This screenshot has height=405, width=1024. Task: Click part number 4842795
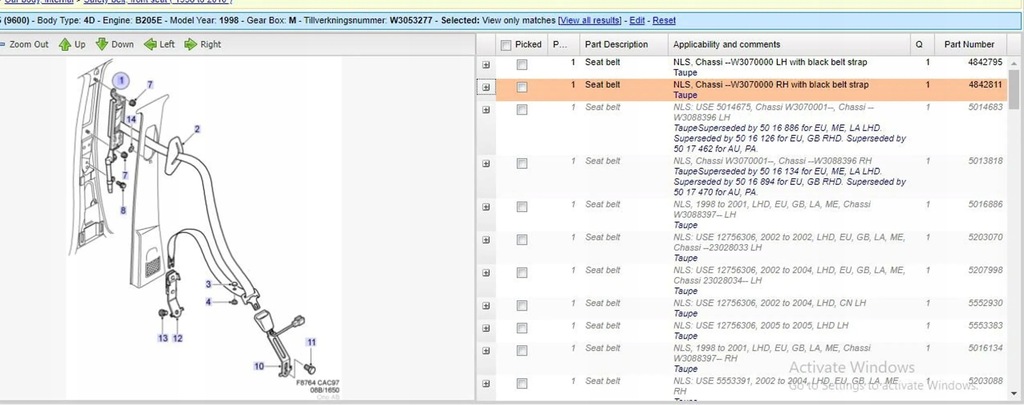(x=985, y=62)
